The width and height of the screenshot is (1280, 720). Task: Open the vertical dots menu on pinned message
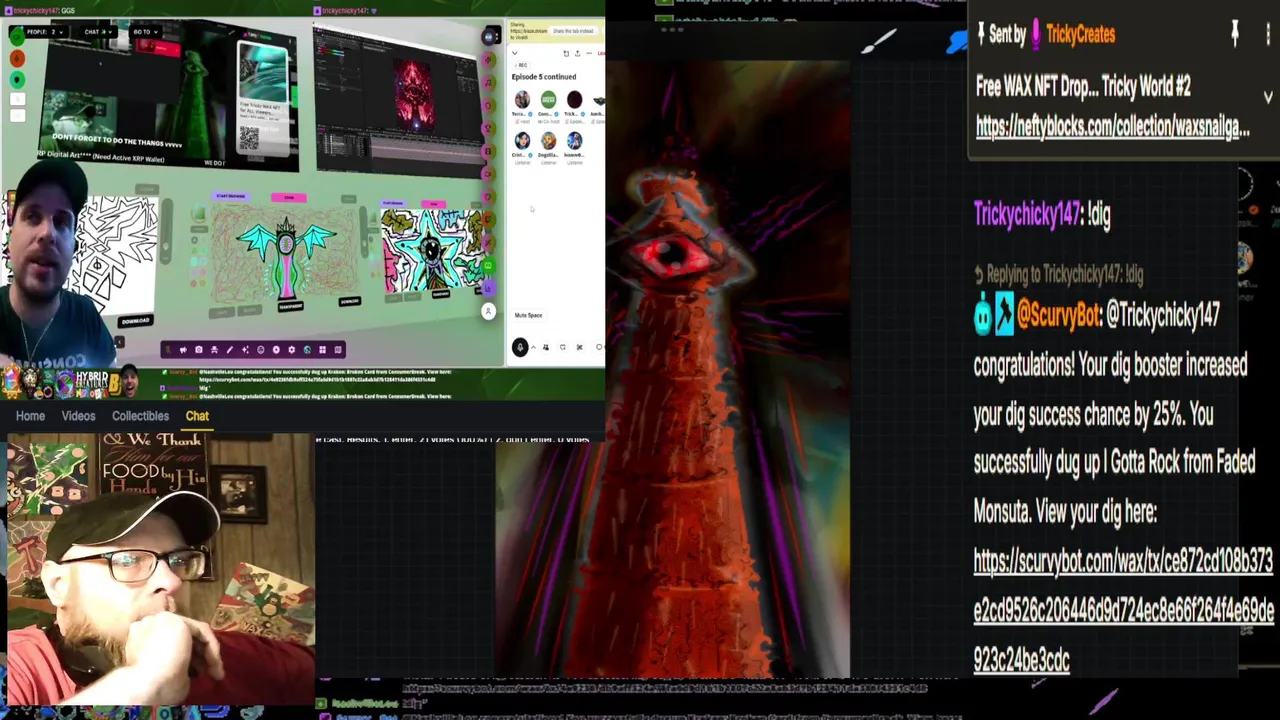click(1268, 34)
